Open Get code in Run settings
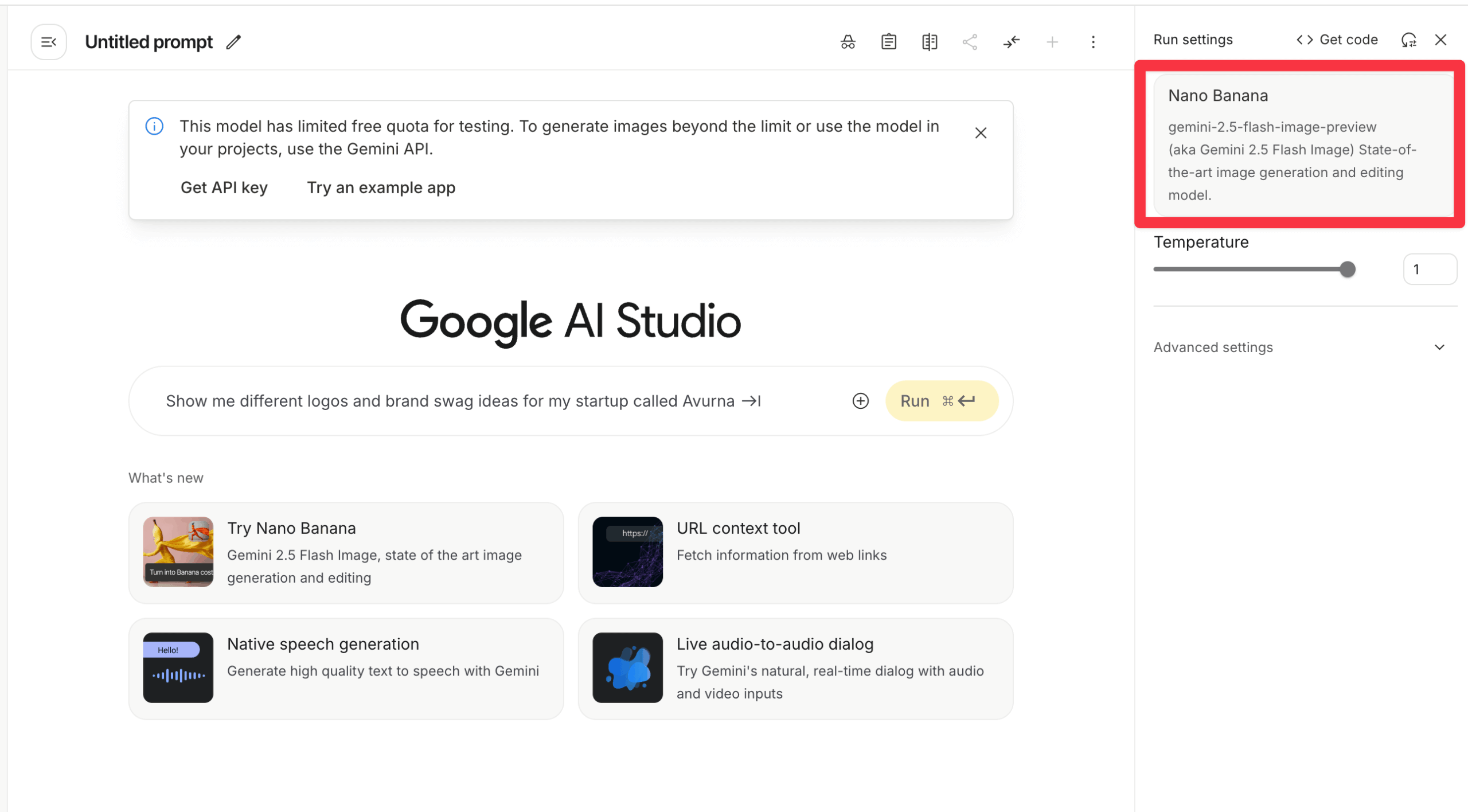This screenshot has width=1468, height=812. click(x=1337, y=40)
